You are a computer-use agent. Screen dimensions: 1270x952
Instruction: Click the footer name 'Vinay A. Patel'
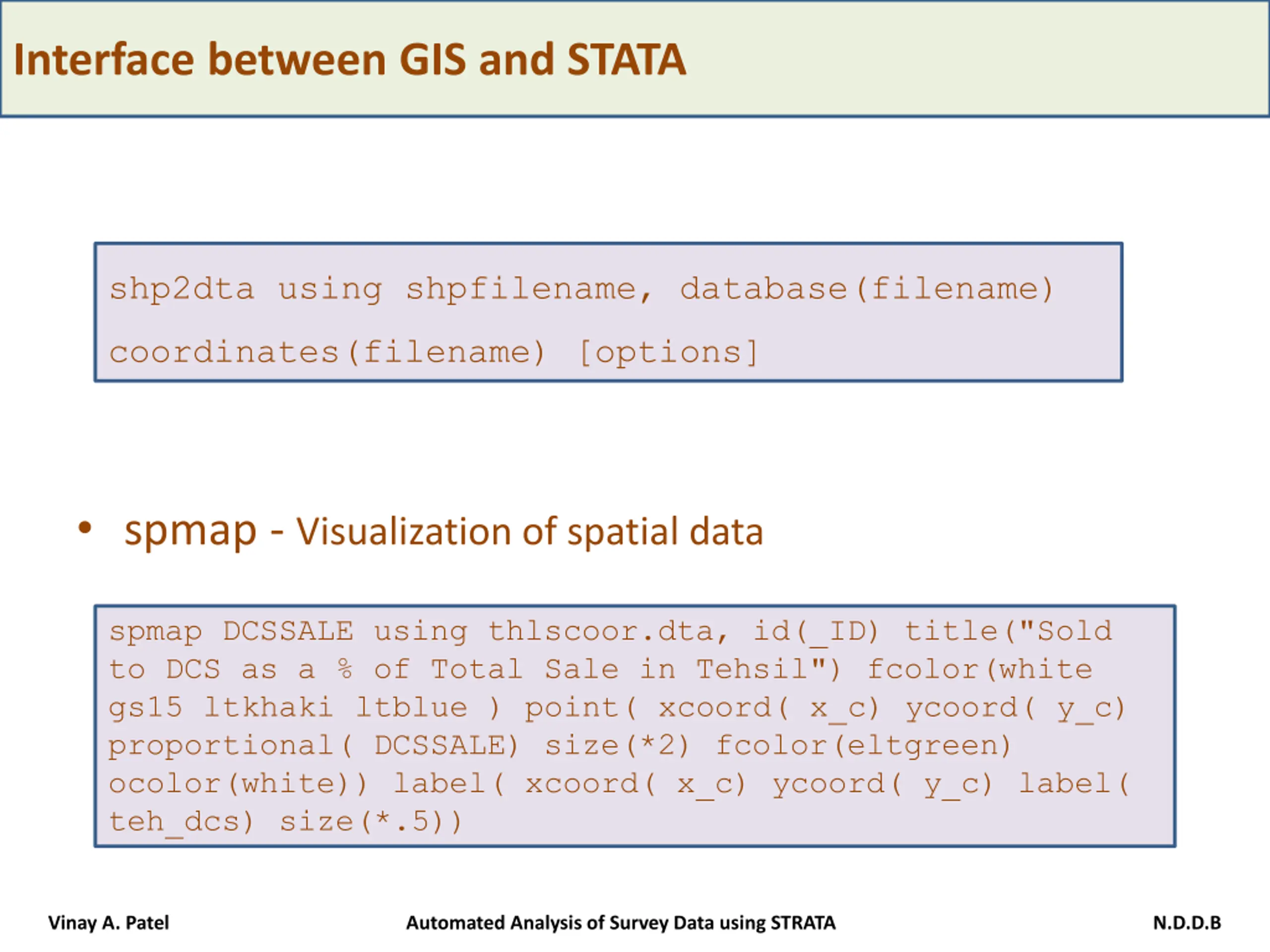pyautogui.click(x=109, y=923)
